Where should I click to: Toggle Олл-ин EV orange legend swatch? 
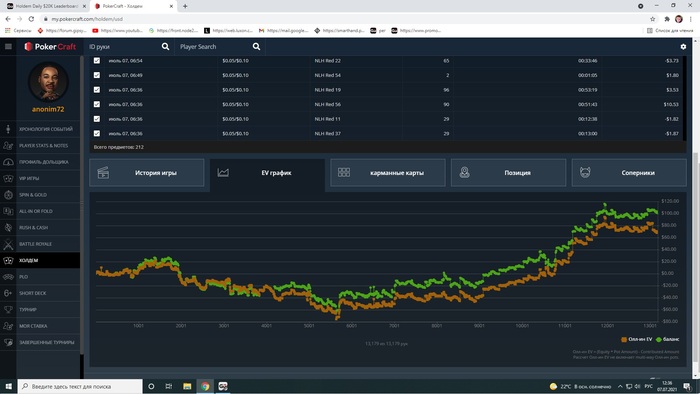pyautogui.click(x=624, y=340)
